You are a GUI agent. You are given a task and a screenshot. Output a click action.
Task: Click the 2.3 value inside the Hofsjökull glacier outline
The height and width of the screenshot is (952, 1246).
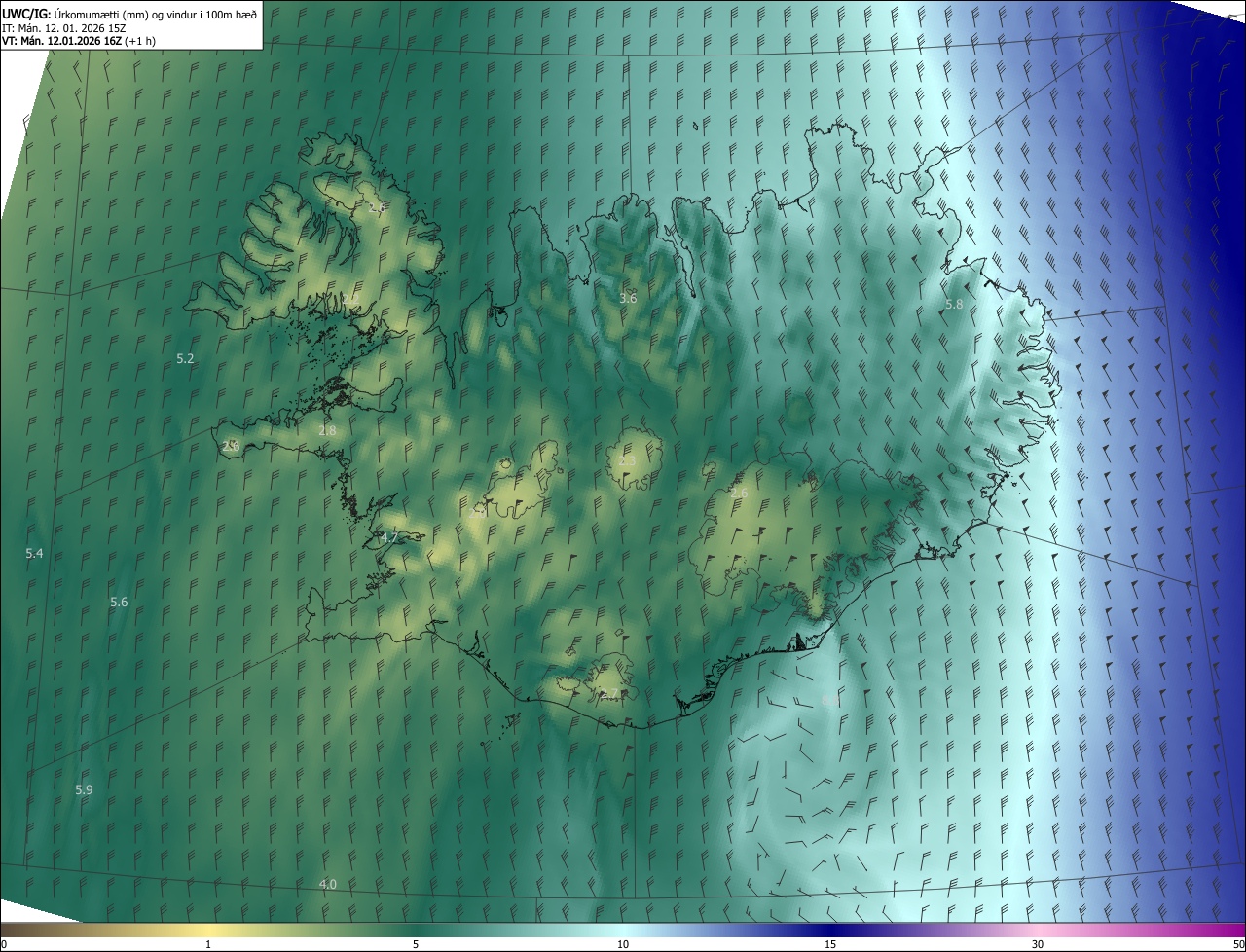coord(628,459)
